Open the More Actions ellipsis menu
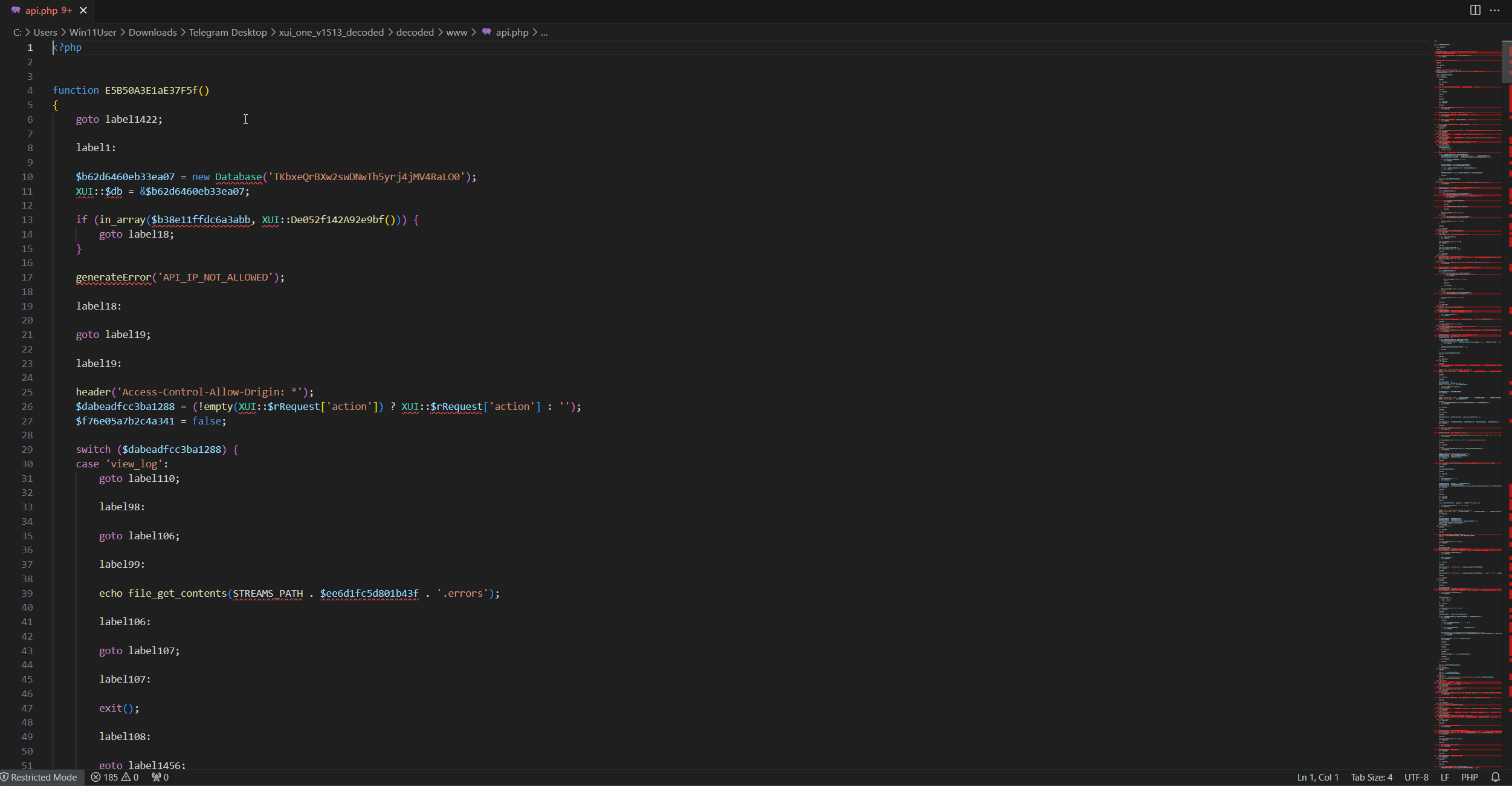1512x786 pixels. point(1495,10)
